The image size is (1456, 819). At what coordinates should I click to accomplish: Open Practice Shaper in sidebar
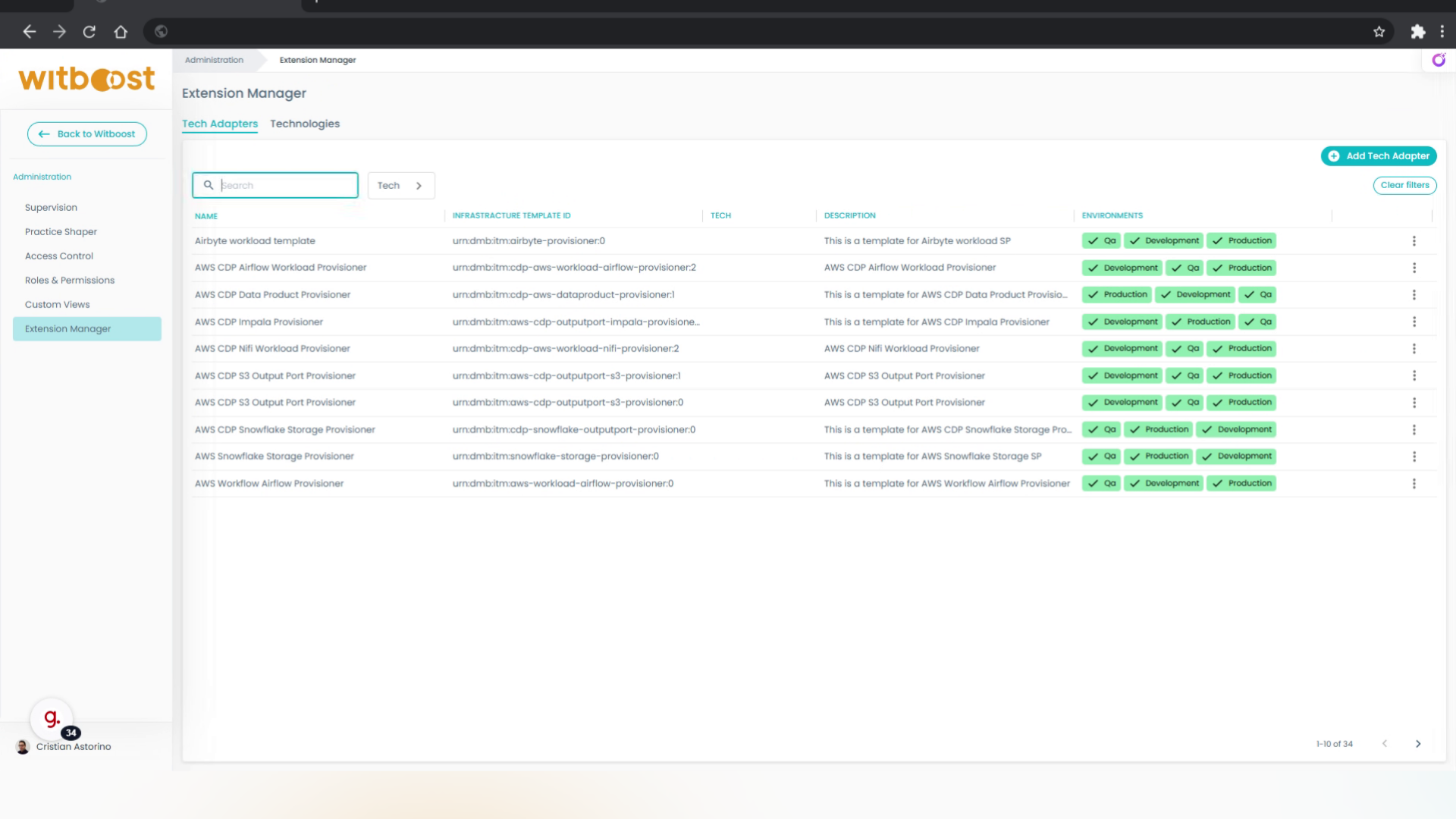point(61,232)
